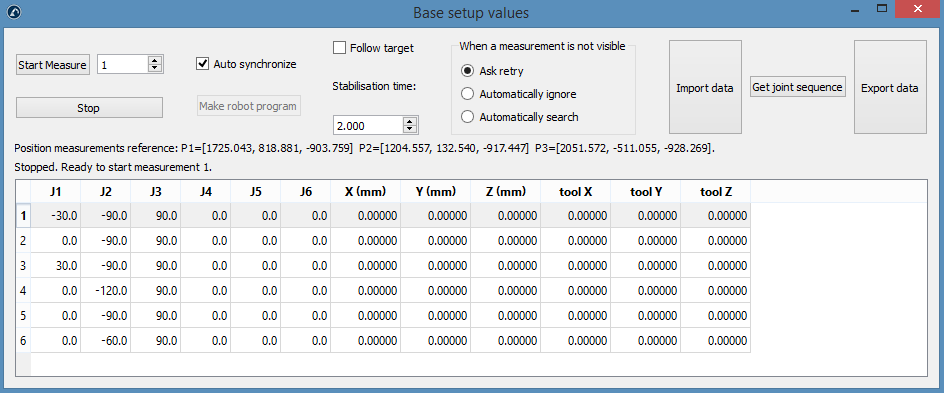Click the app icon in the title bar
Screen dimensions: 944x393
[15, 12]
